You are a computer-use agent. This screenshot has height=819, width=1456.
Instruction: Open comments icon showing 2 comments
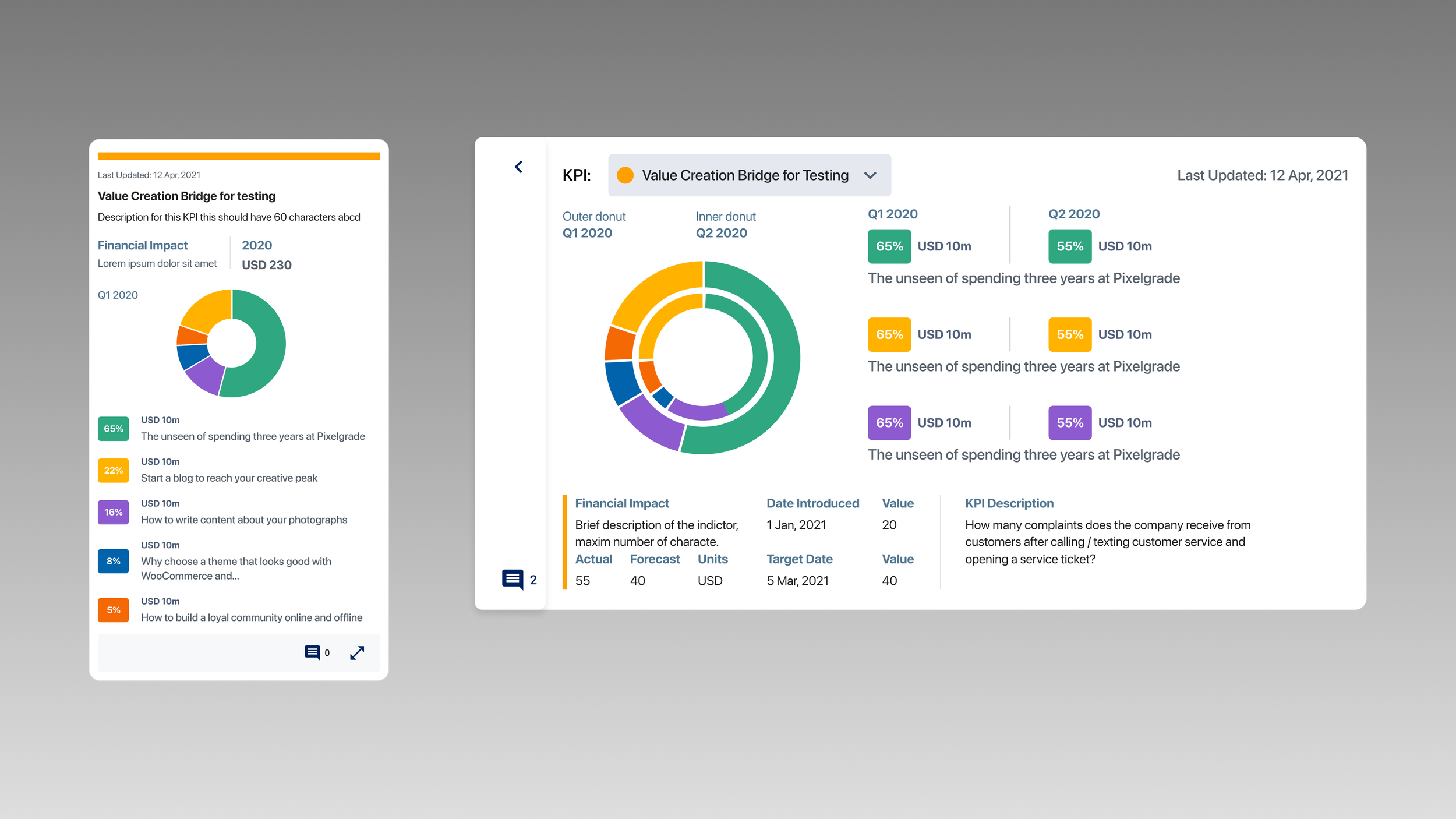(x=513, y=579)
